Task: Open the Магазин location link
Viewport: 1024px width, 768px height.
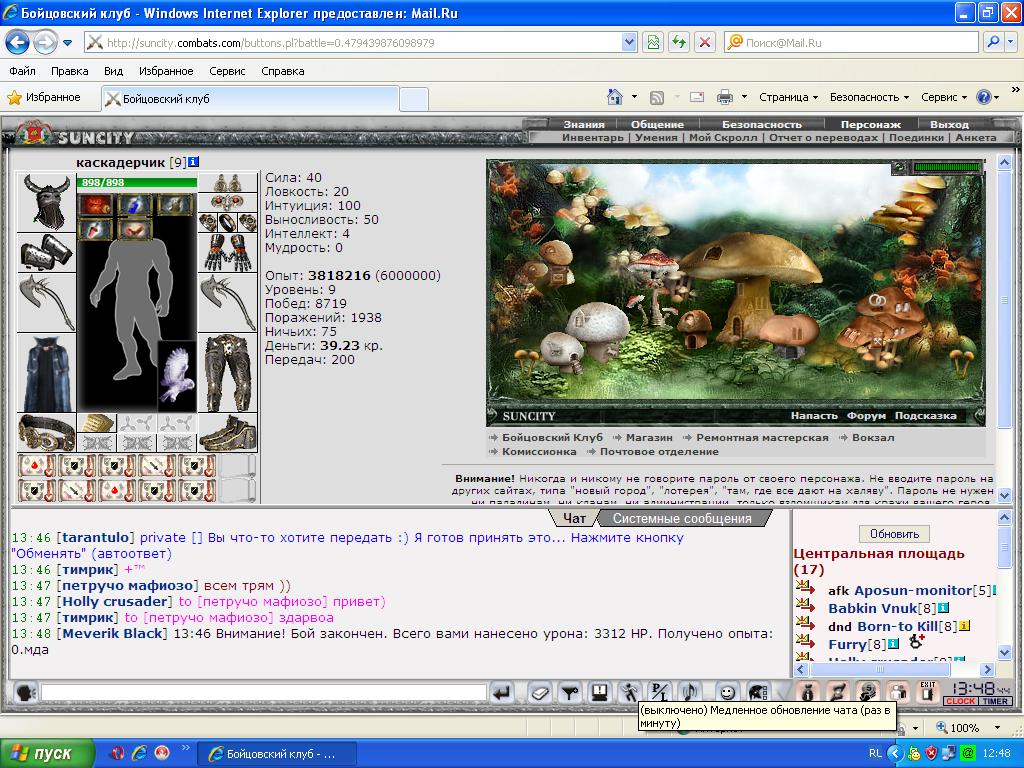Action: point(648,438)
